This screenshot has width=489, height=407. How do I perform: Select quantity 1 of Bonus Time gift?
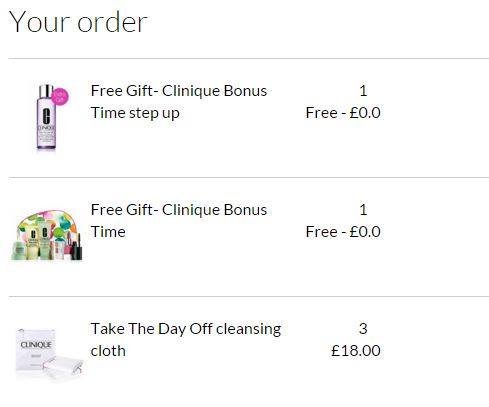coord(363,210)
